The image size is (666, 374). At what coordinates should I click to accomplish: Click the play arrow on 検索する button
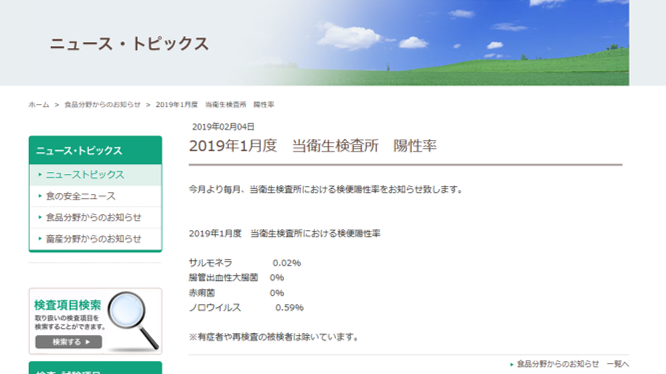coord(88,342)
